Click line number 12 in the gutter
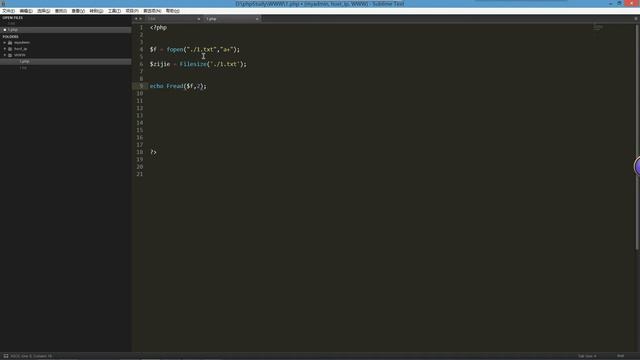The width and height of the screenshot is (640, 360). point(140,108)
